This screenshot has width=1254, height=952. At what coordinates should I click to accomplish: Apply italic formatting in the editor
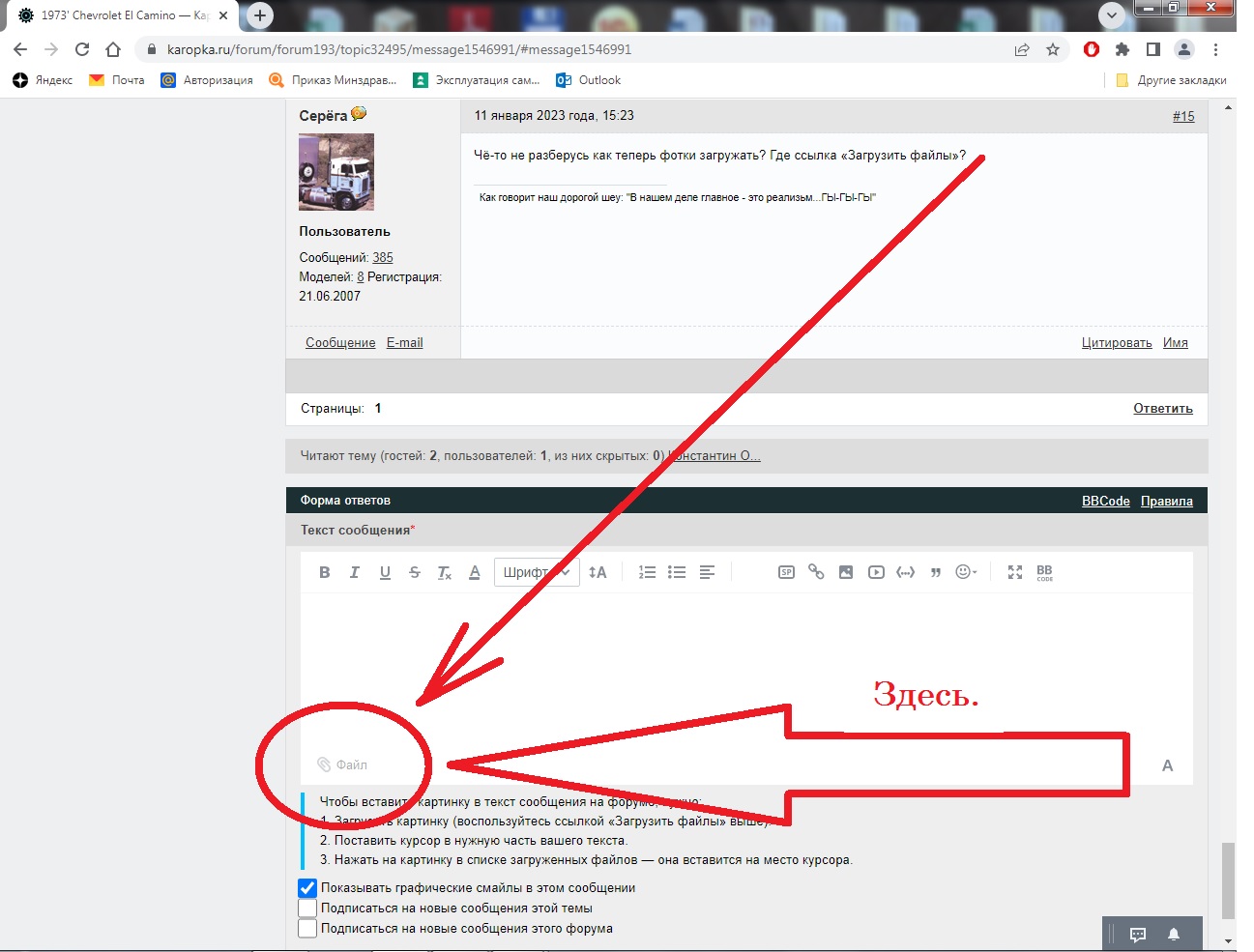(355, 572)
